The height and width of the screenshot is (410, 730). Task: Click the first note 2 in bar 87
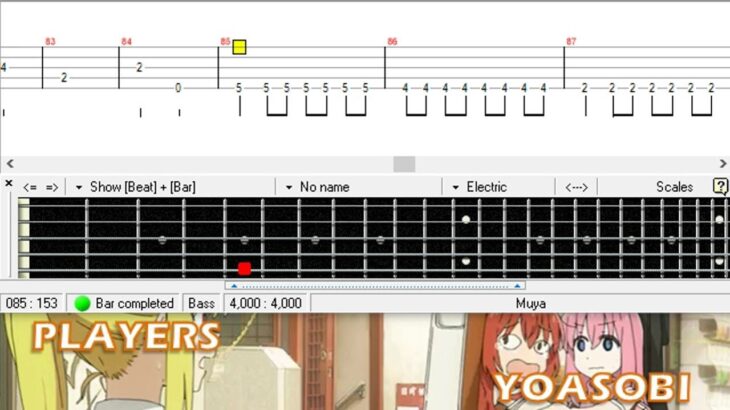coord(585,88)
